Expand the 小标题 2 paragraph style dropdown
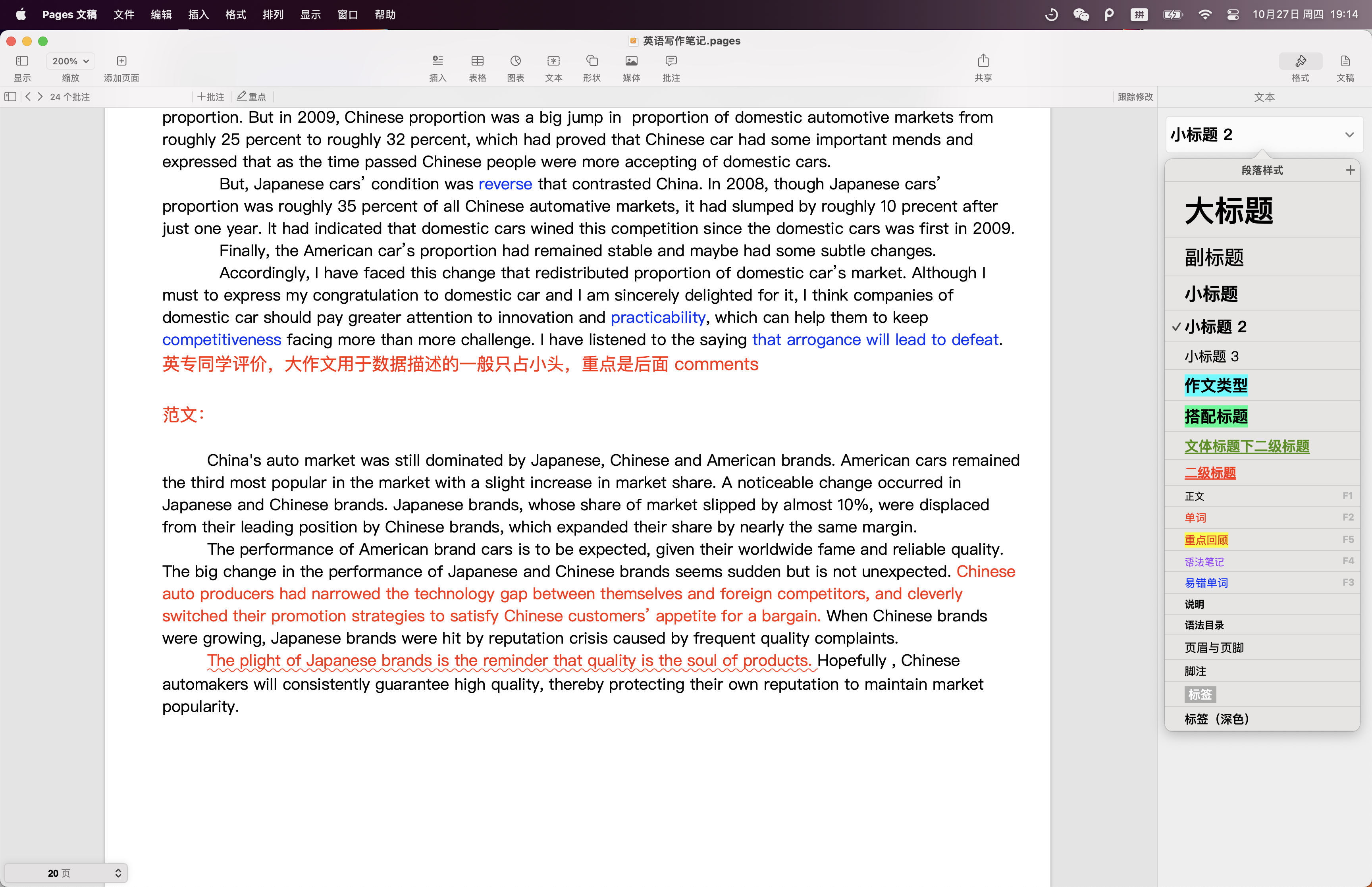 pyautogui.click(x=1349, y=135)
